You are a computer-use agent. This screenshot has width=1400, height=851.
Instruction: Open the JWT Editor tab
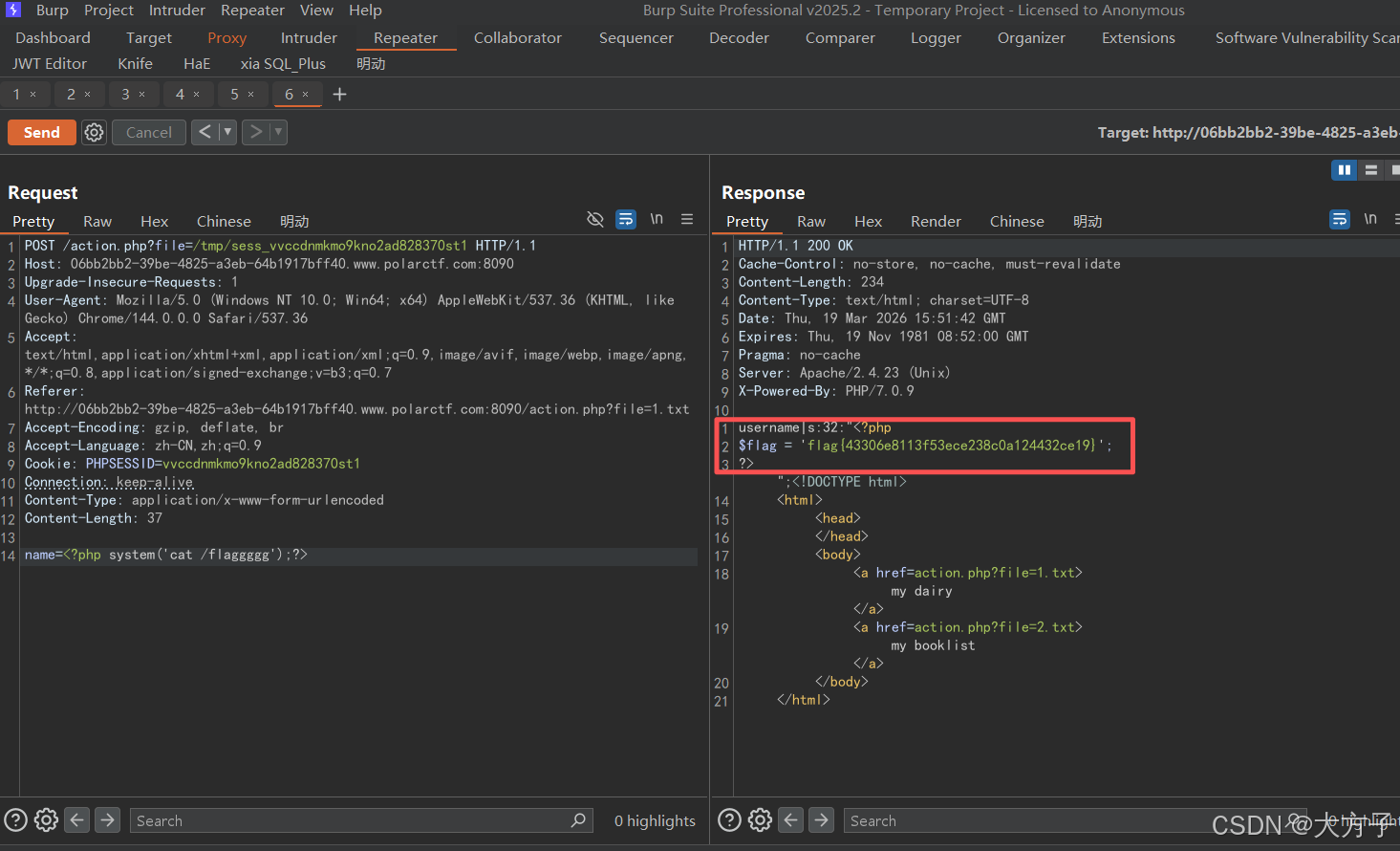coord(50,63)
